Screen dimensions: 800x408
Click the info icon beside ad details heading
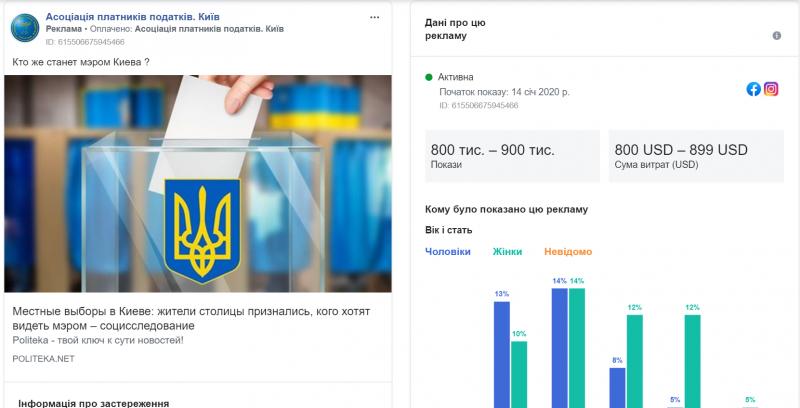pyautogui.click(x=776, y=36)
